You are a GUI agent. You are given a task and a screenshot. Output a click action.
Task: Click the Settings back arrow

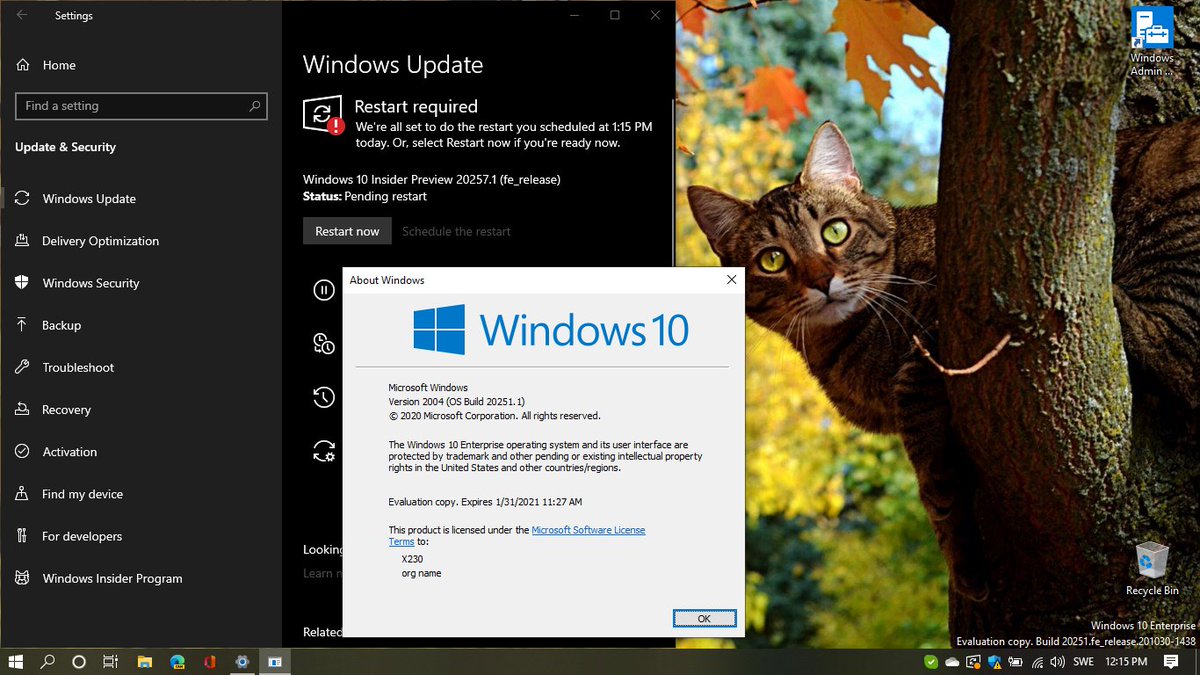pyautogui.click(x=22, y=15)
